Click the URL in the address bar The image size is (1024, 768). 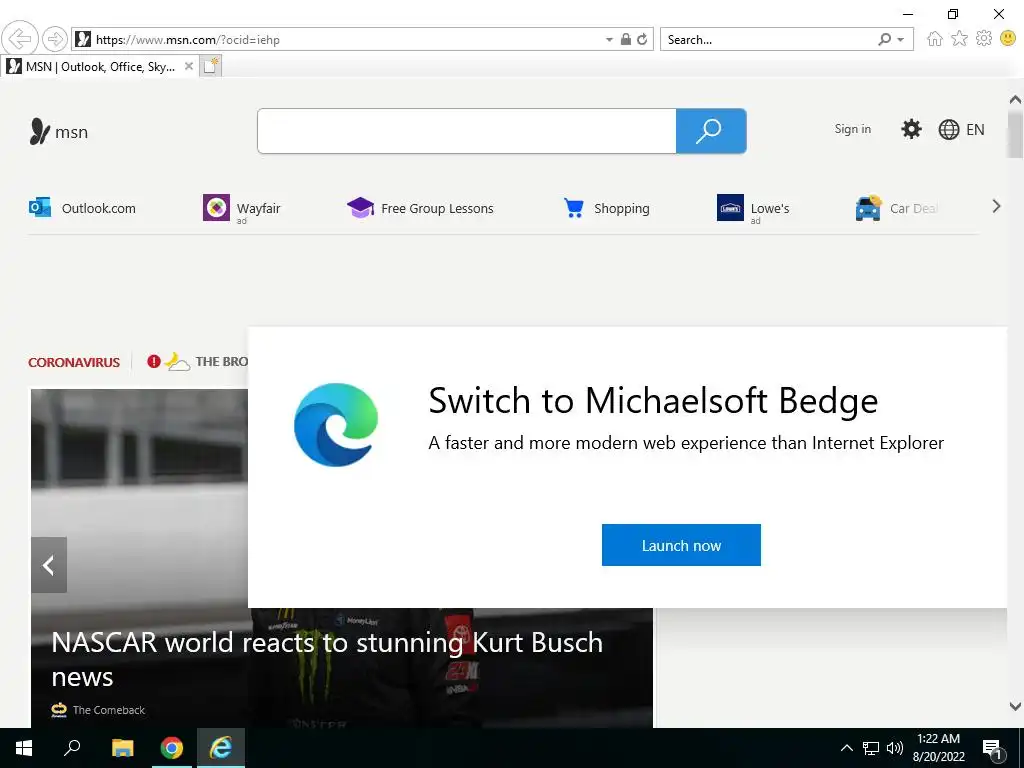click(x=187, y=40)
